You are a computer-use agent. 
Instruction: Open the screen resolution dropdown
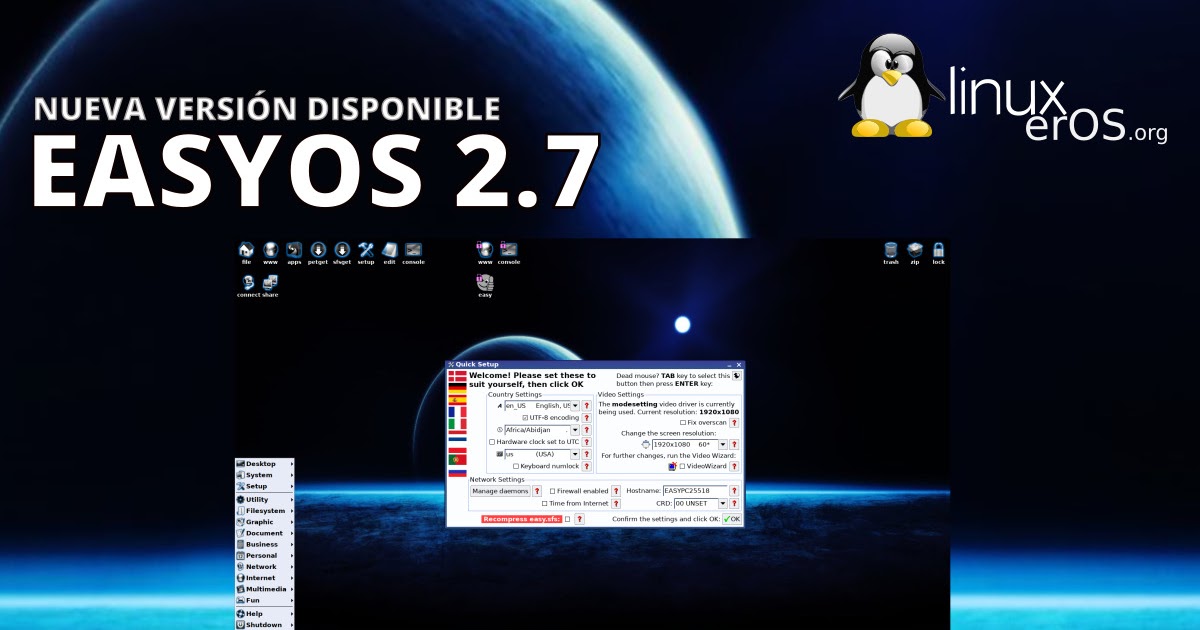pyautogui.click(x=723, y=444)
